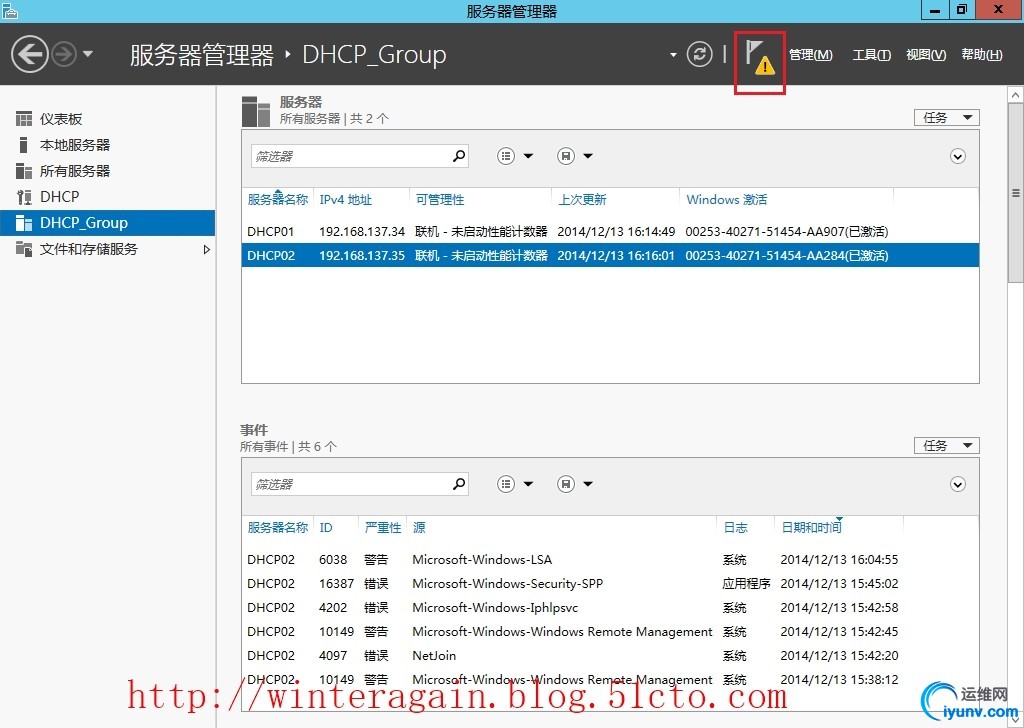Click the DHCP_Group icon
The width and height of the screenshot is (1024, 728).
click(x=24, y=223)
